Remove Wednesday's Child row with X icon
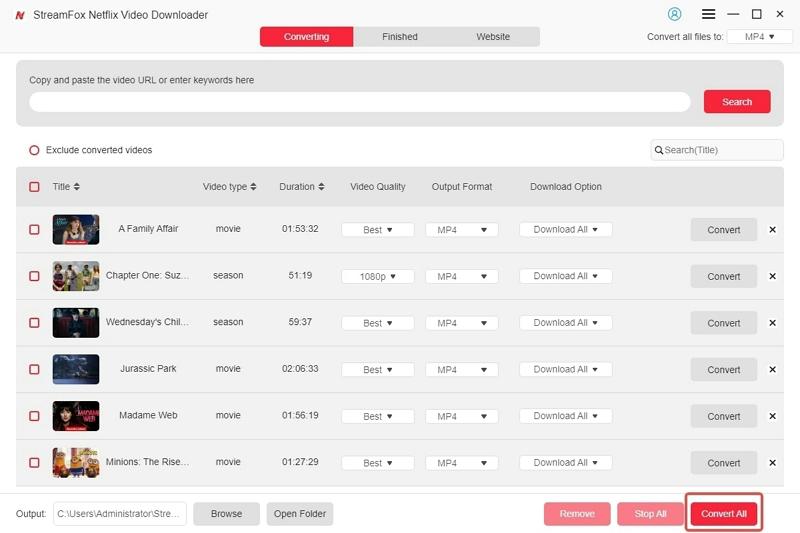 tap(772, 323)
